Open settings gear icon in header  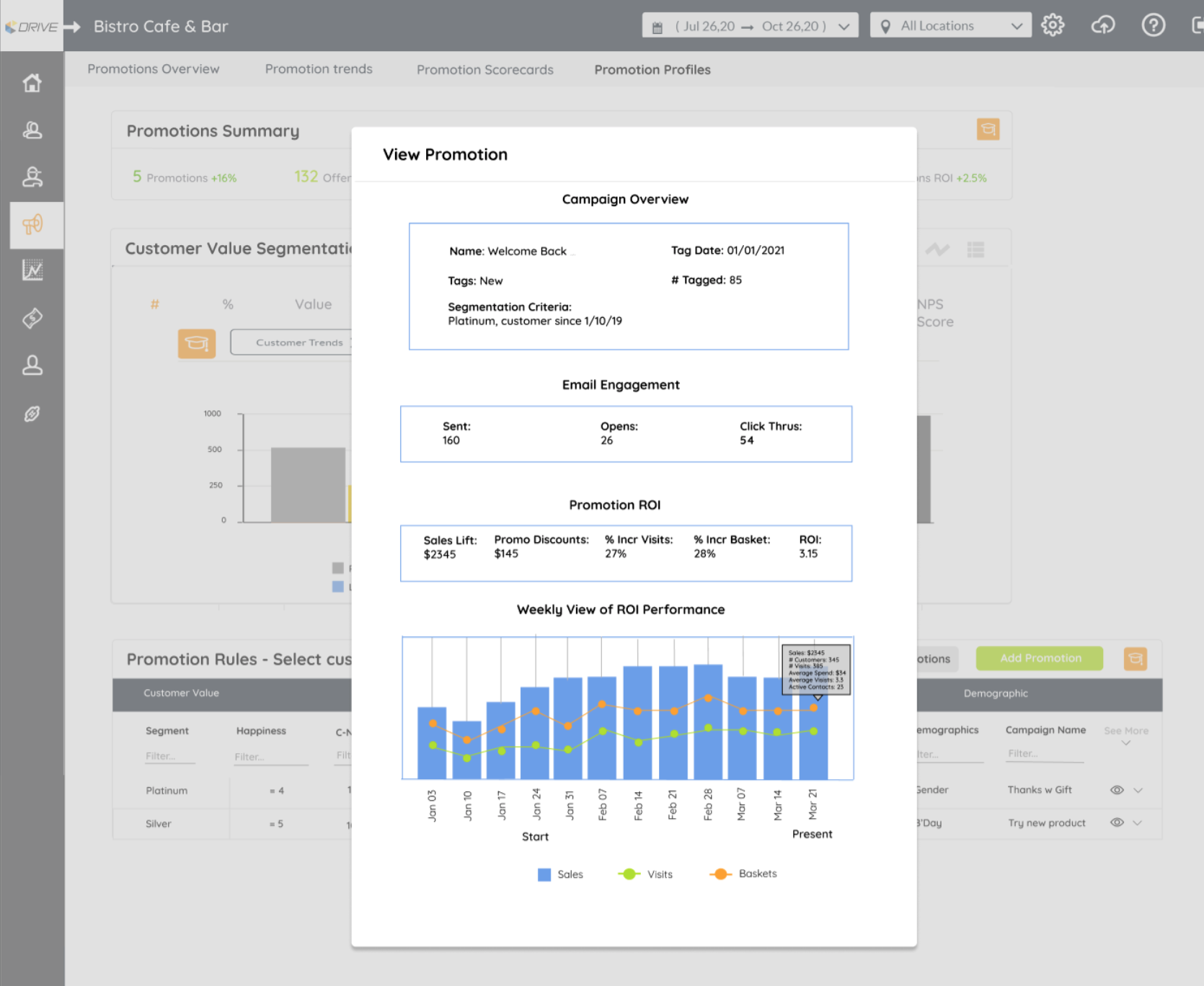click(1053, 26)
